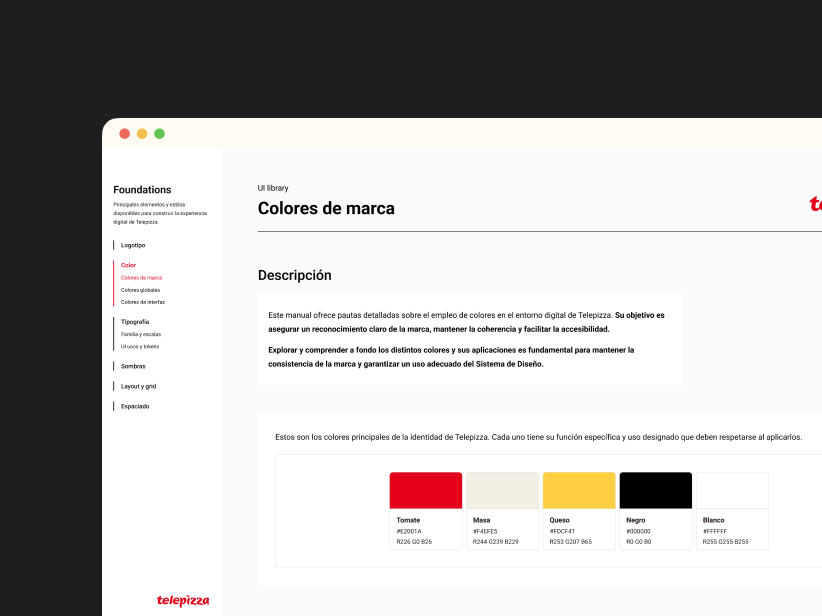The width and height of the screenshot is (822, 616).
Task: Click the yellow minimize window dot
Action: [x=142, y=134]
